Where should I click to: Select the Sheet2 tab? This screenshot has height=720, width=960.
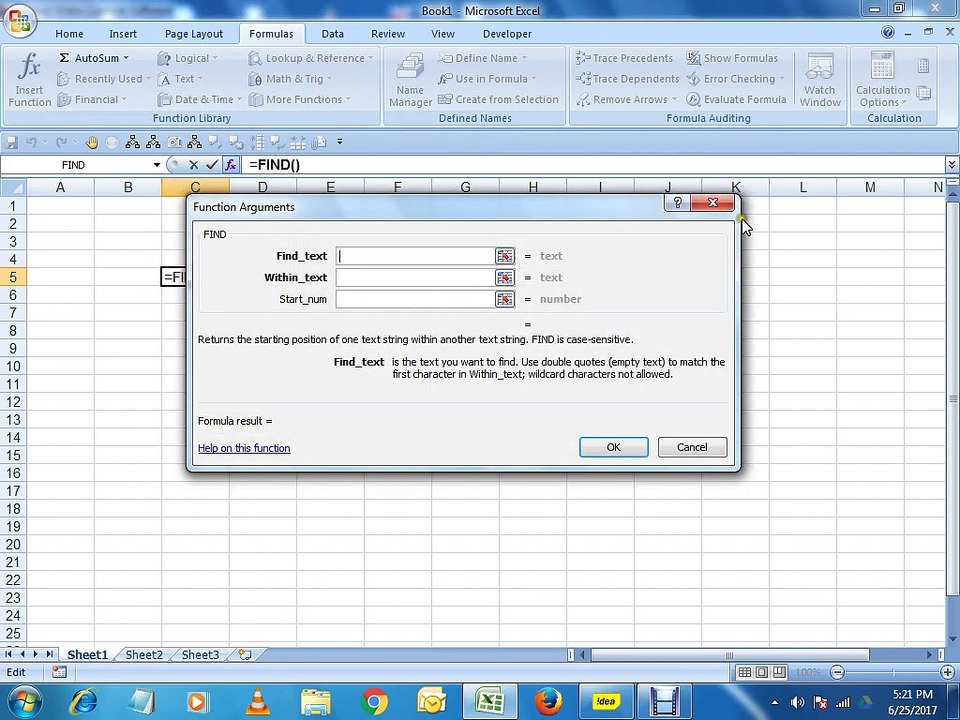pyautogui.click(x=144, y=654)
